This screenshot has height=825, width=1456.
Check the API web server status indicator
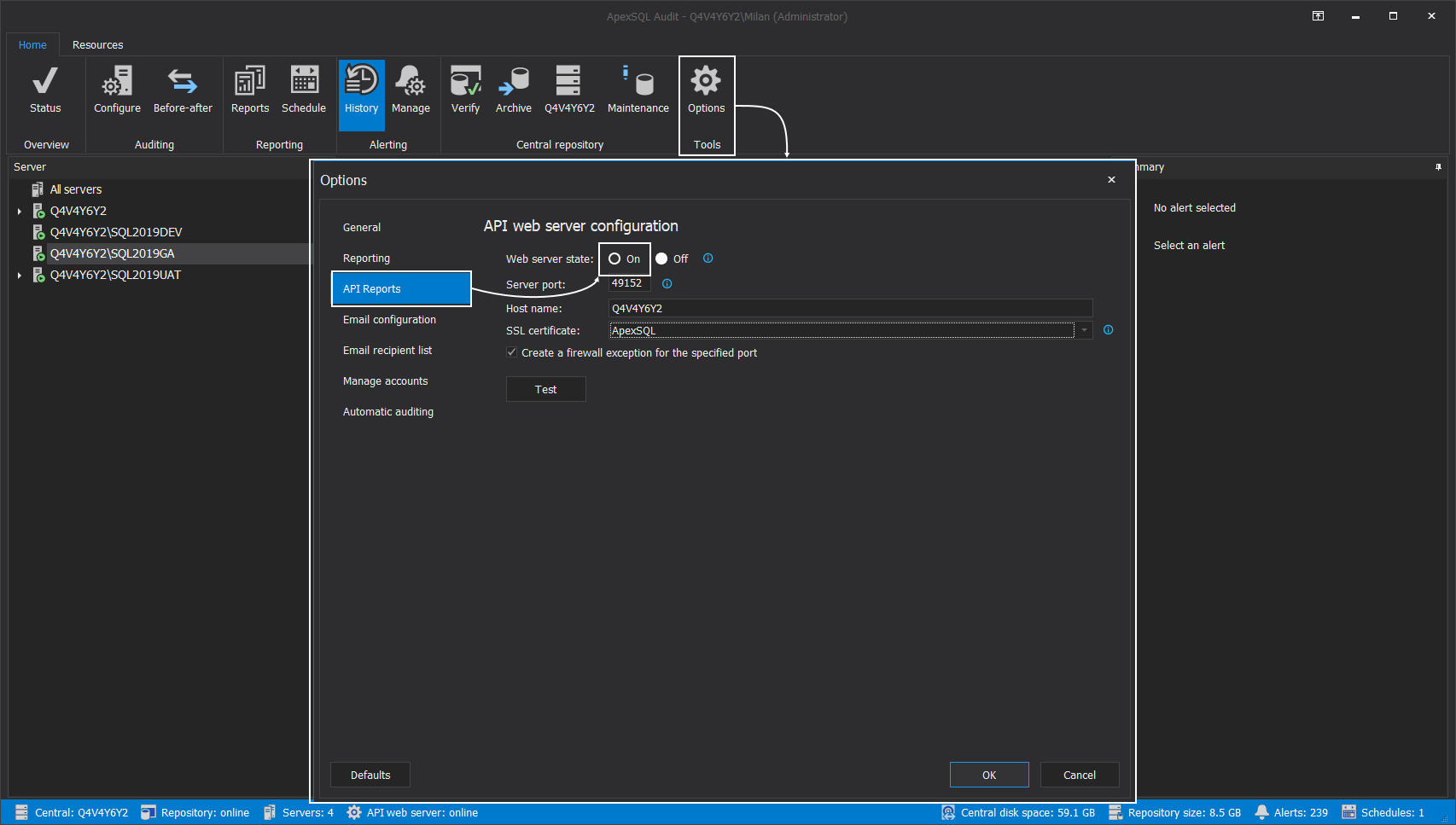coord(413,812)
